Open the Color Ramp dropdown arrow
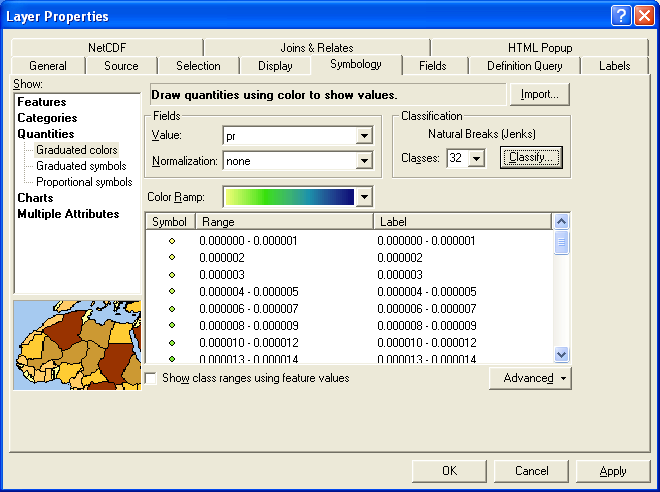The width and height of the screenshot is (660, 492). tap(364, 198)
